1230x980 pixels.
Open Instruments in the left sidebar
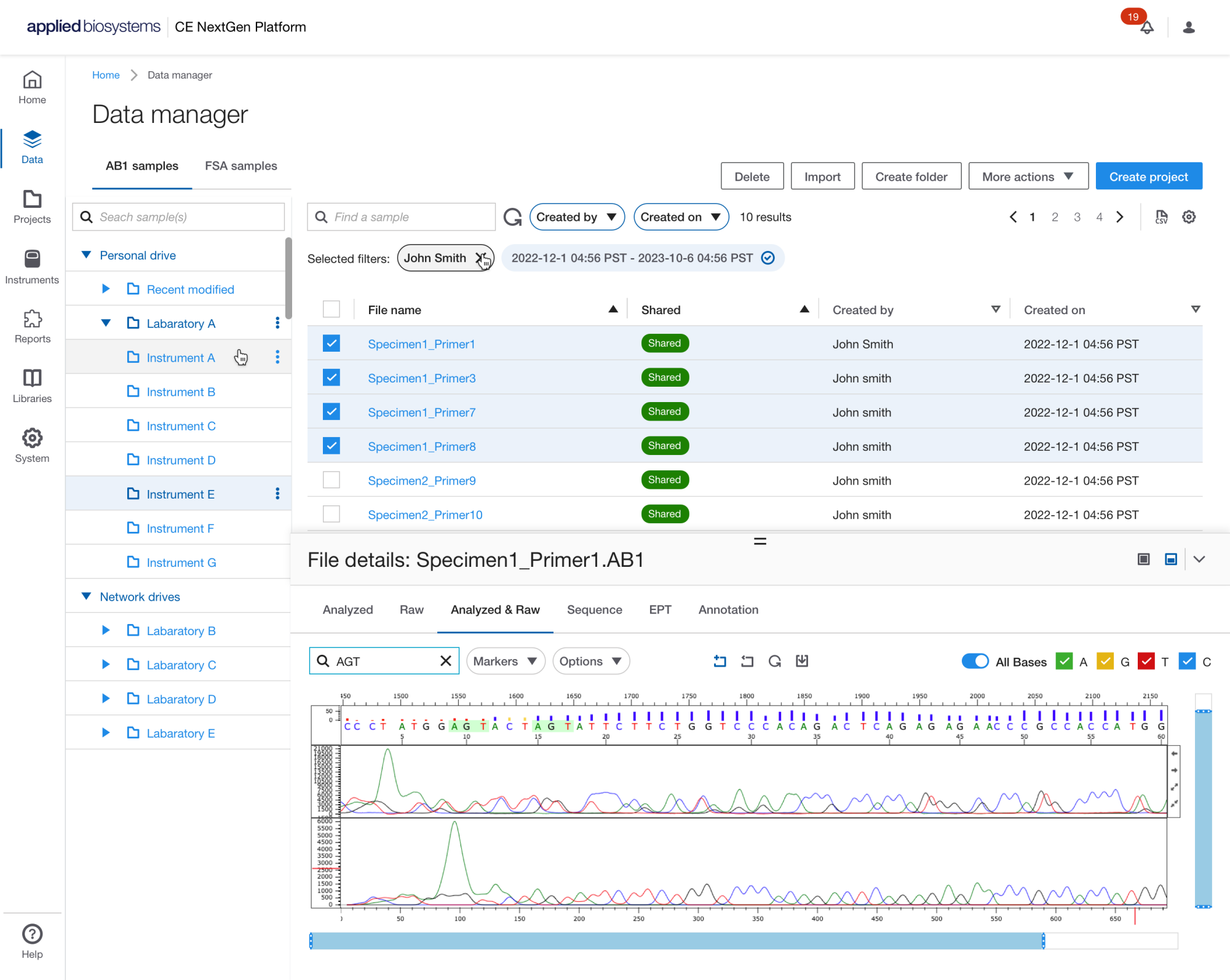[32, 267]
